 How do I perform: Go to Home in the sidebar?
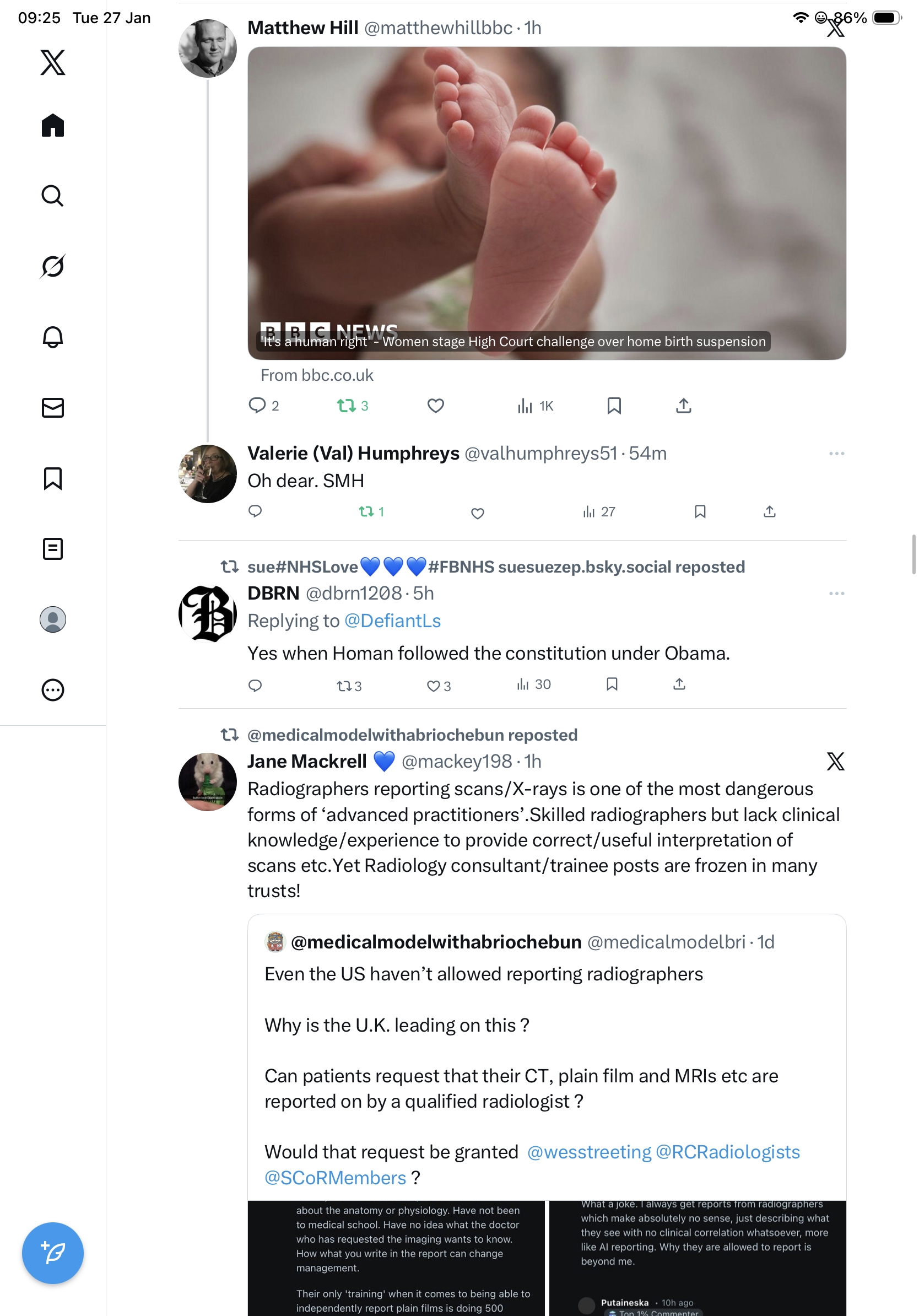[x=53, y=126]
